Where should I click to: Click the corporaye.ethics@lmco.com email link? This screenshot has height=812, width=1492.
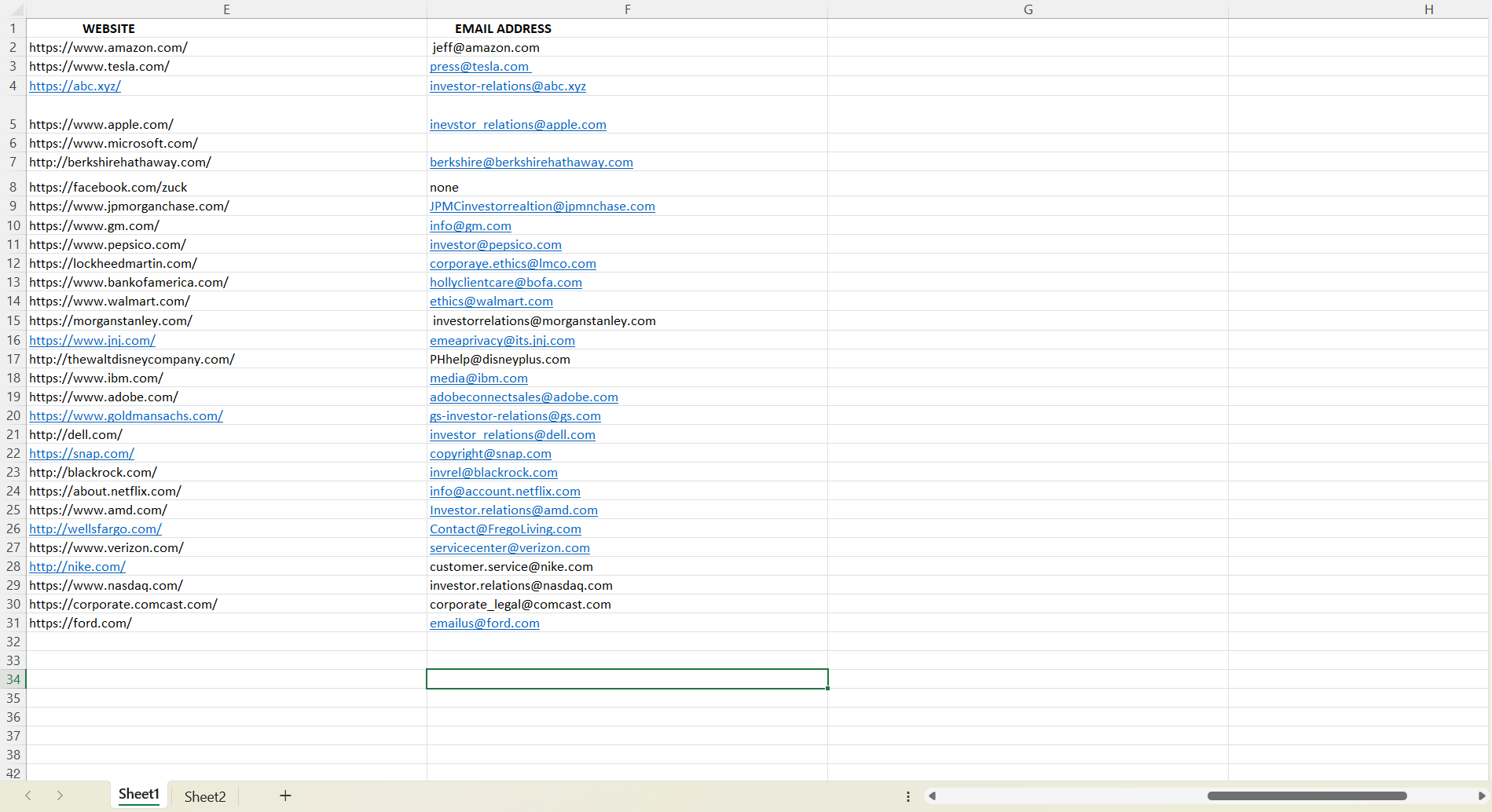click(512, 264)
